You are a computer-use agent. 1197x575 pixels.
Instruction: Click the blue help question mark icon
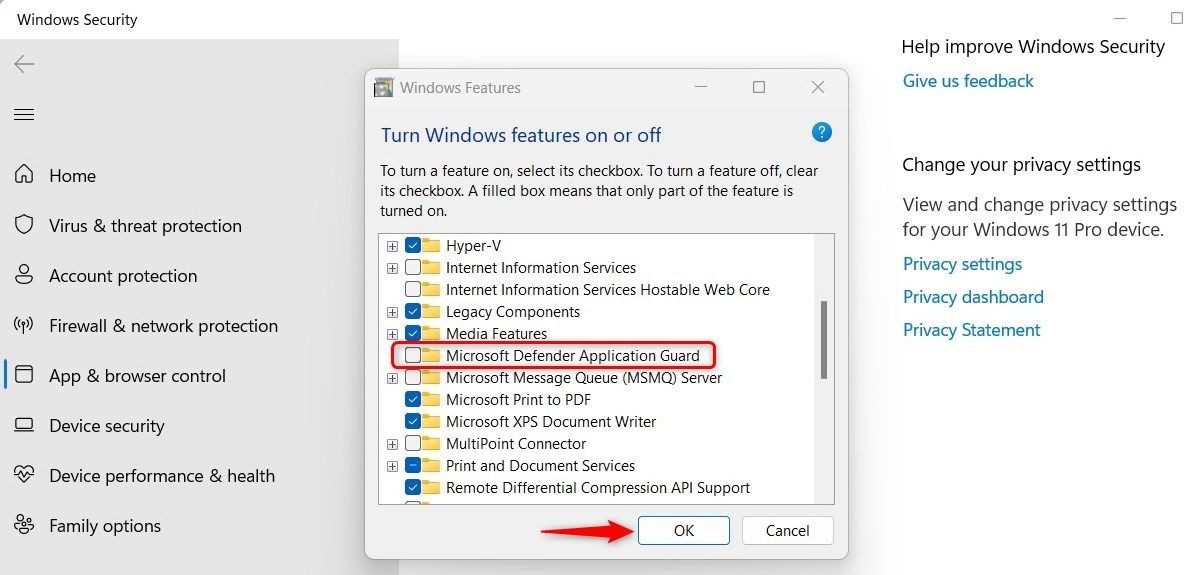click(x=821, y=132)
